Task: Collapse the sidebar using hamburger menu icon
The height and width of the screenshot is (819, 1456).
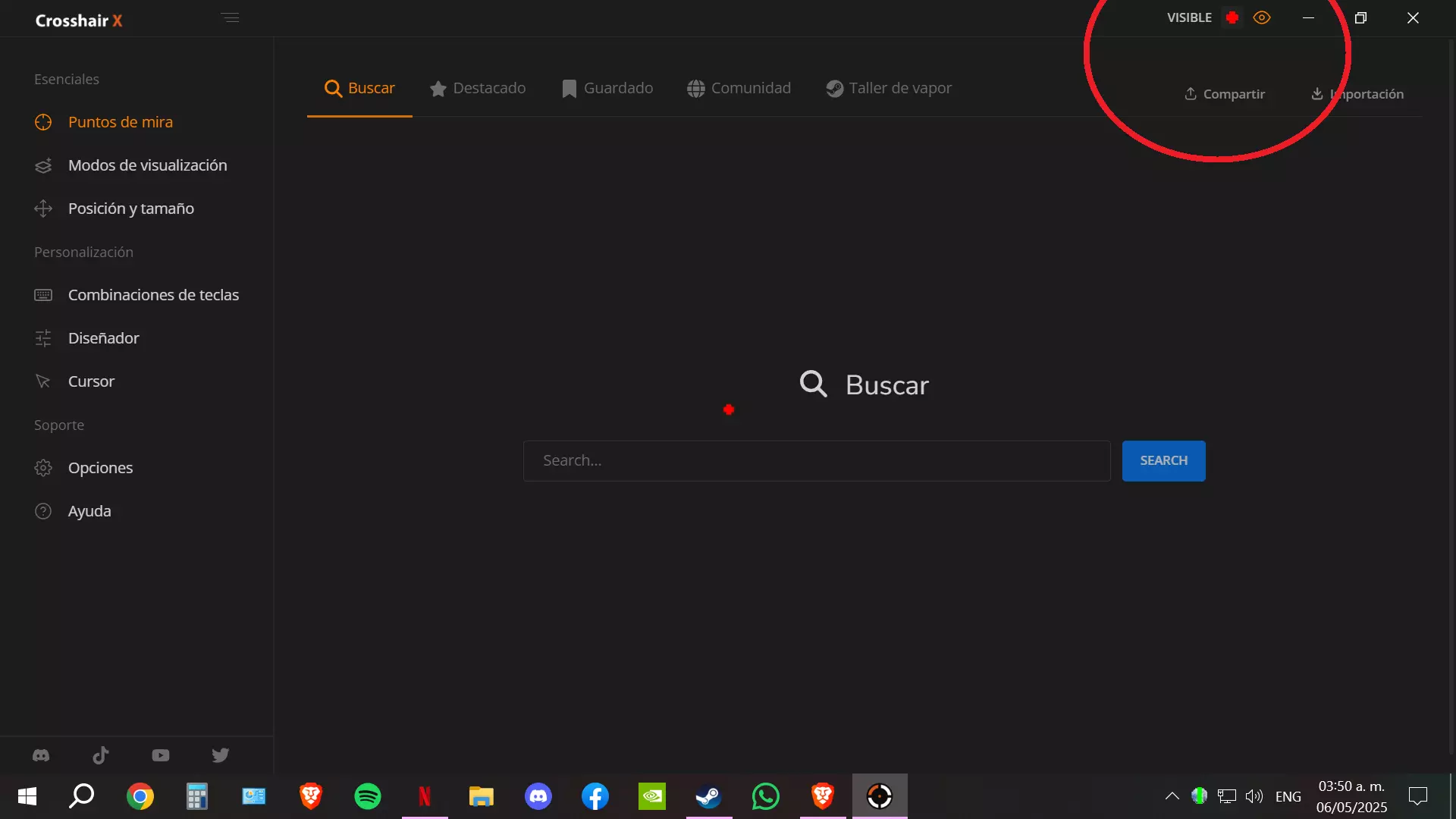Action: [x=231, y=17]
